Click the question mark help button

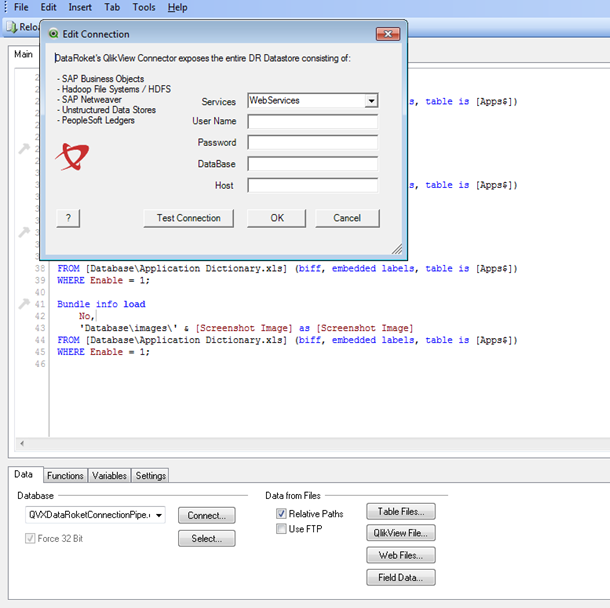pyautogui.click(x=68, y=218)
